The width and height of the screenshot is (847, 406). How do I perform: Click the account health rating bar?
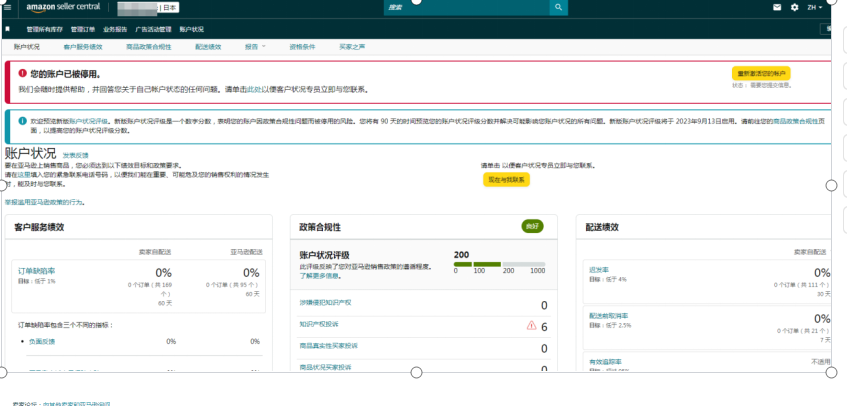[x=500, y=264]
